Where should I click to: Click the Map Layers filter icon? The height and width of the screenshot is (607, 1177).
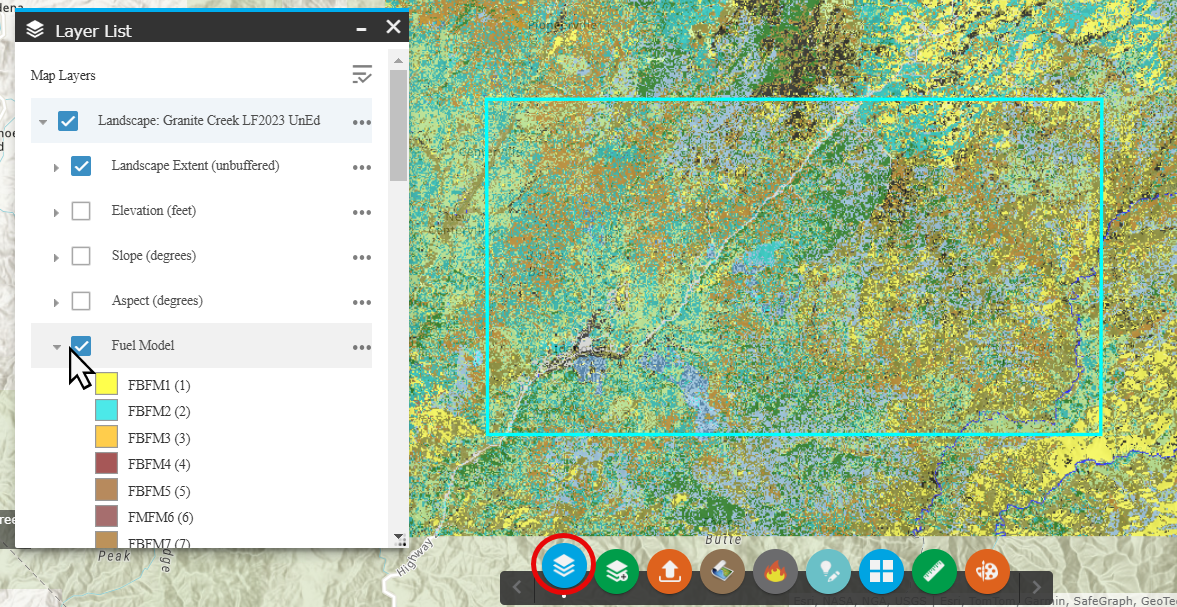pyautogui.click(x=361, y=74)
